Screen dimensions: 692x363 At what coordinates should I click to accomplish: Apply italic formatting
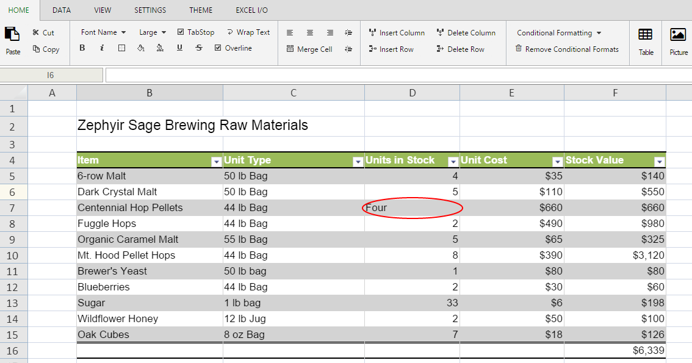point(102,48)
